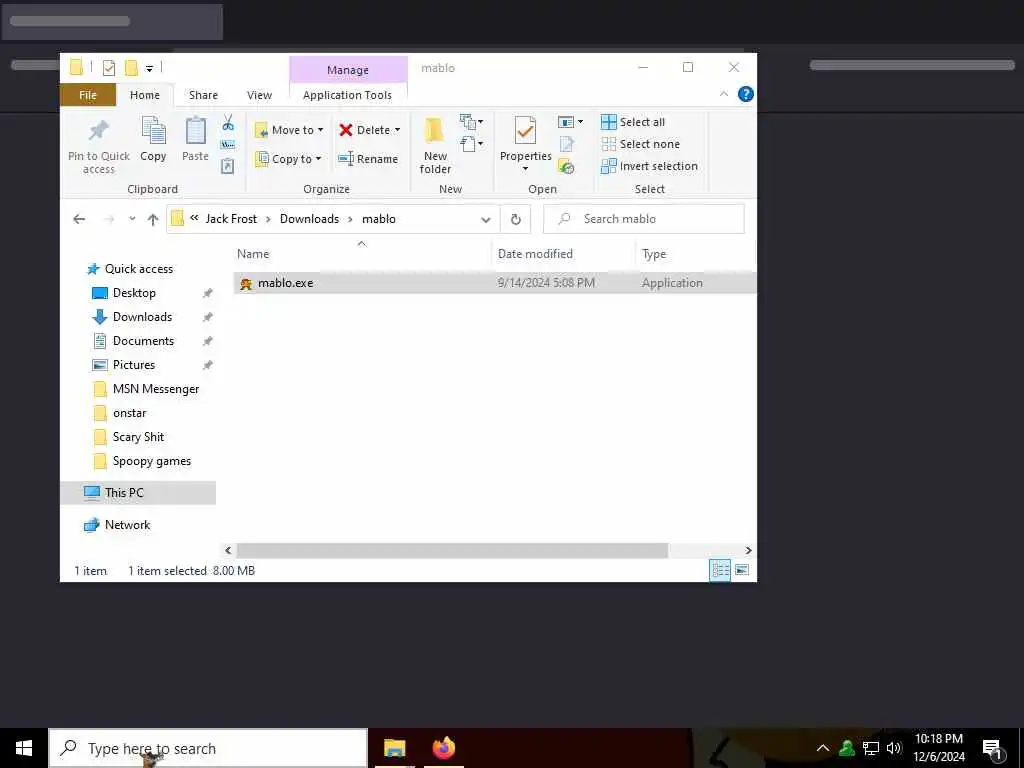This screenshot has height=768, width=1024.
Task: Click the Paste clipboard icon
Action: 195,131
